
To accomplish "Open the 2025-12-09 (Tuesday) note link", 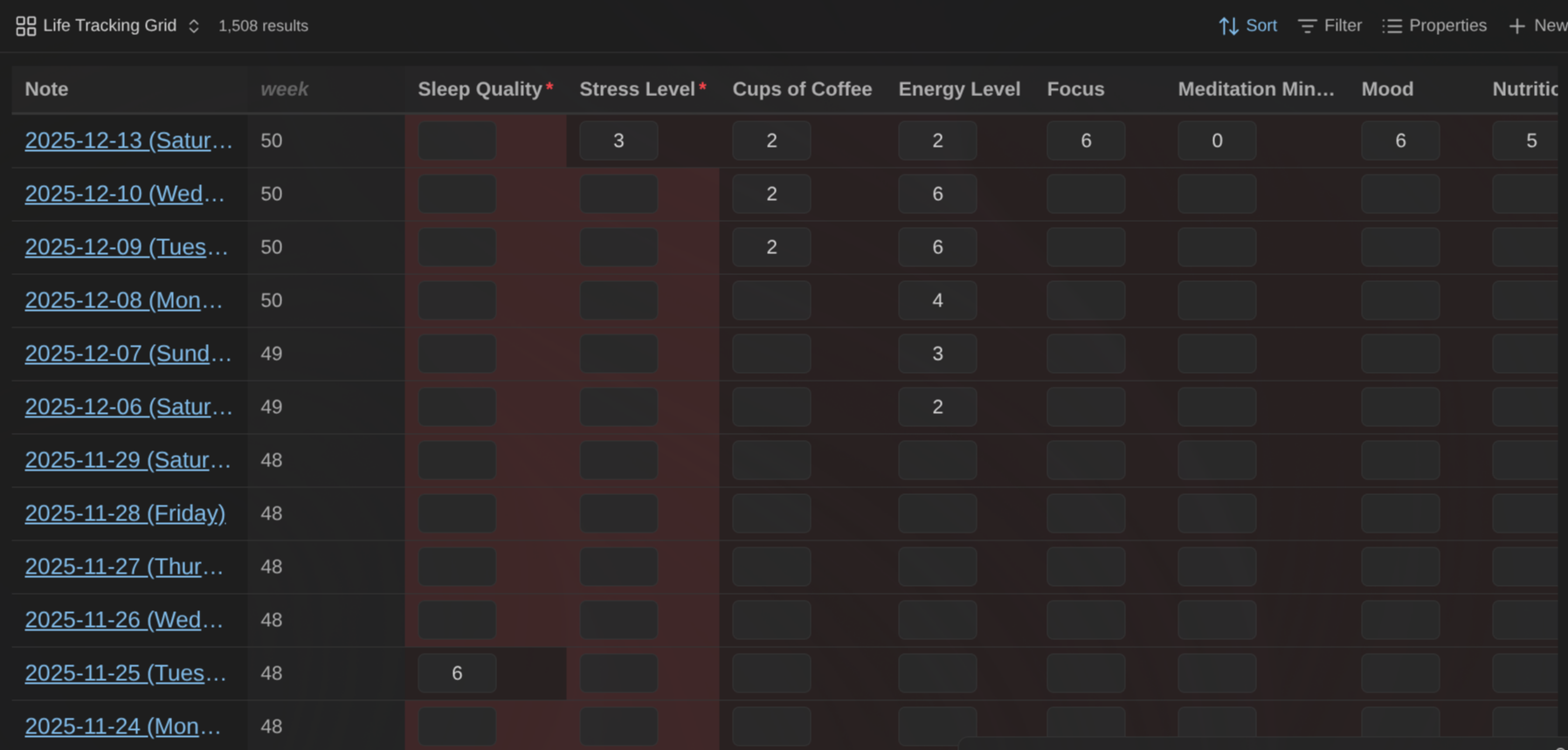I will pyautogui.click(x=127, y=247).
